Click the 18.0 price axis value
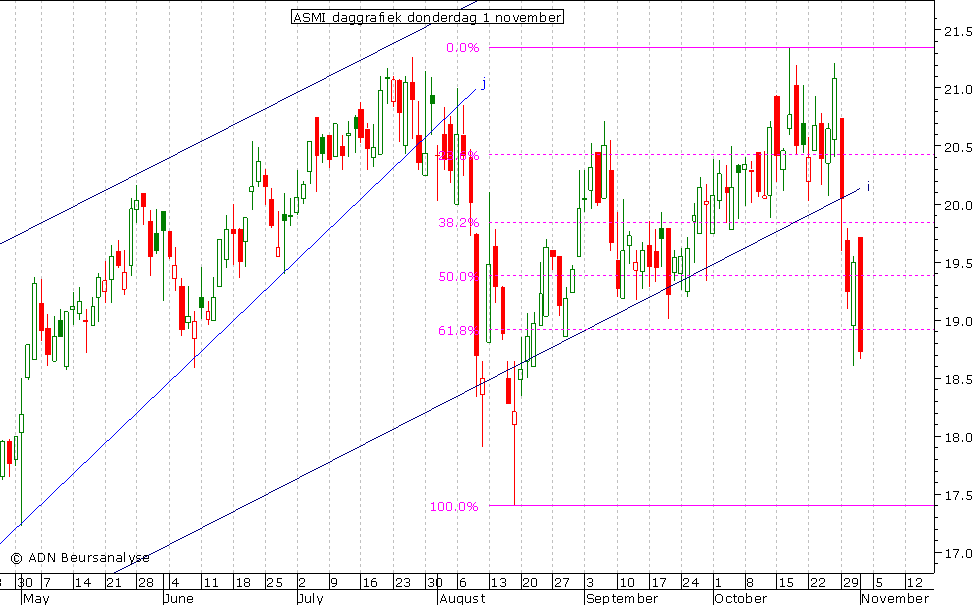 (x=958, y=438)
